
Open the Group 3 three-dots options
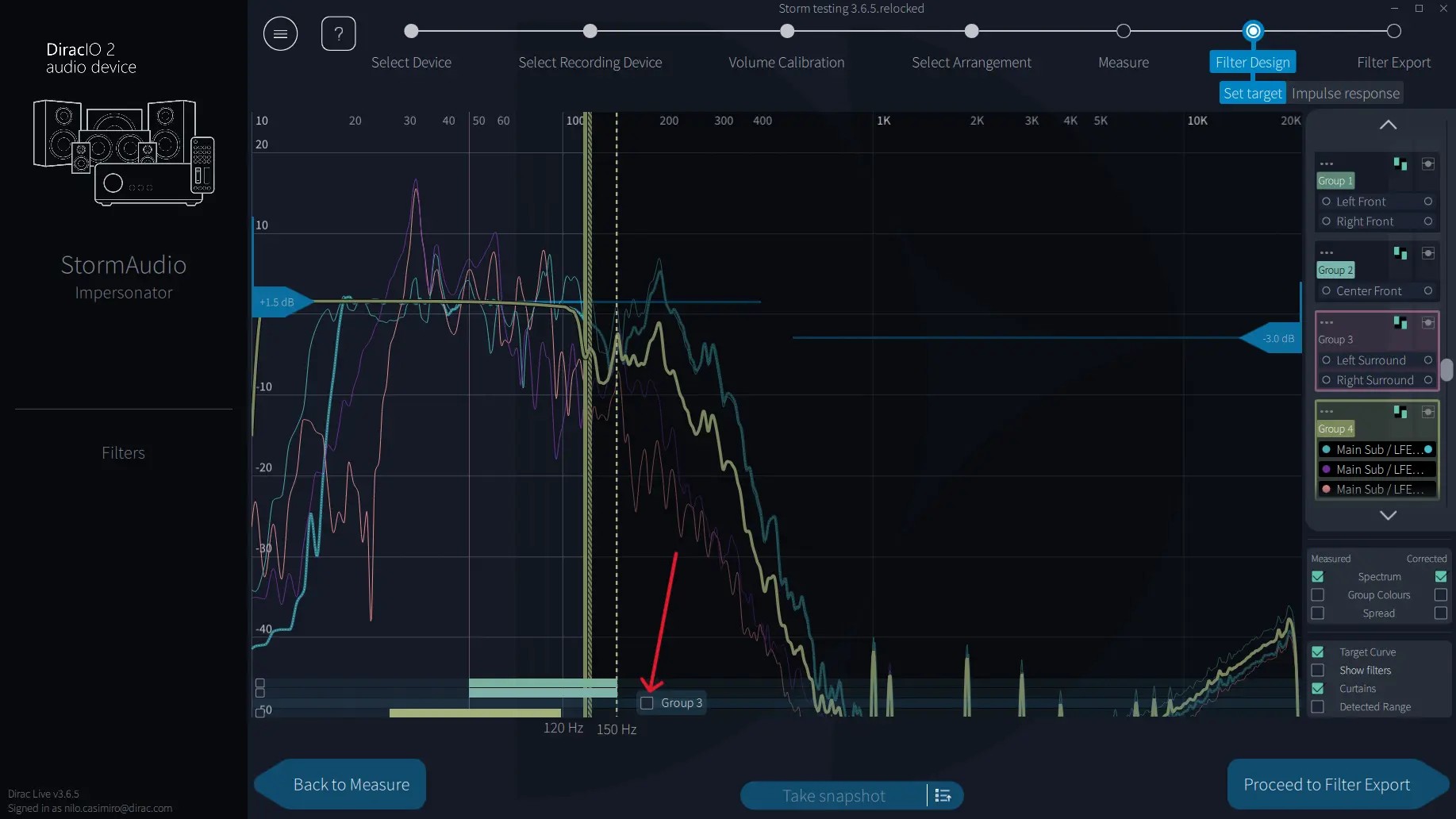point(1327,323)
